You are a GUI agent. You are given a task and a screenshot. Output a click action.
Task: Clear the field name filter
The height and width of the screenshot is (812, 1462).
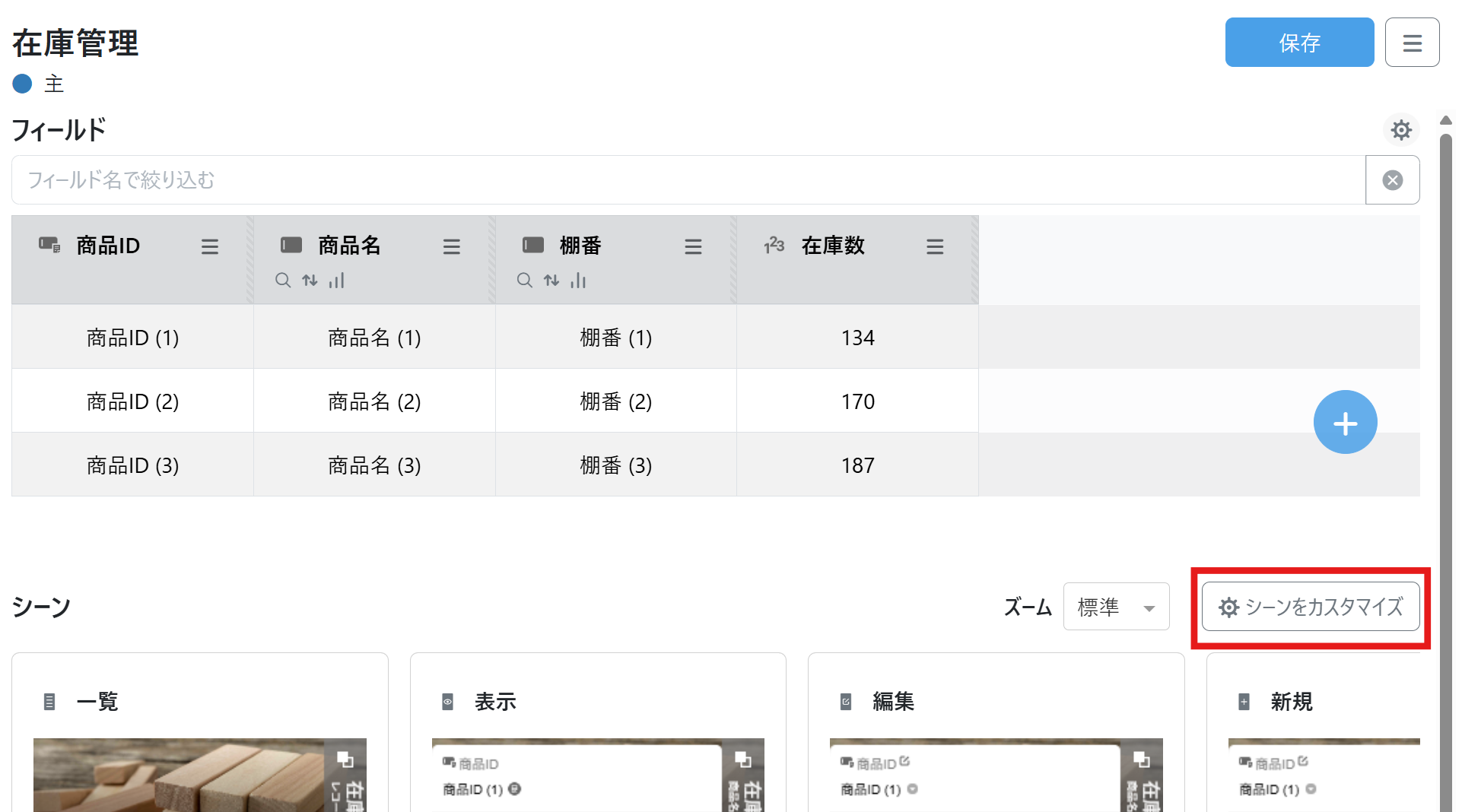[1392, 180]
